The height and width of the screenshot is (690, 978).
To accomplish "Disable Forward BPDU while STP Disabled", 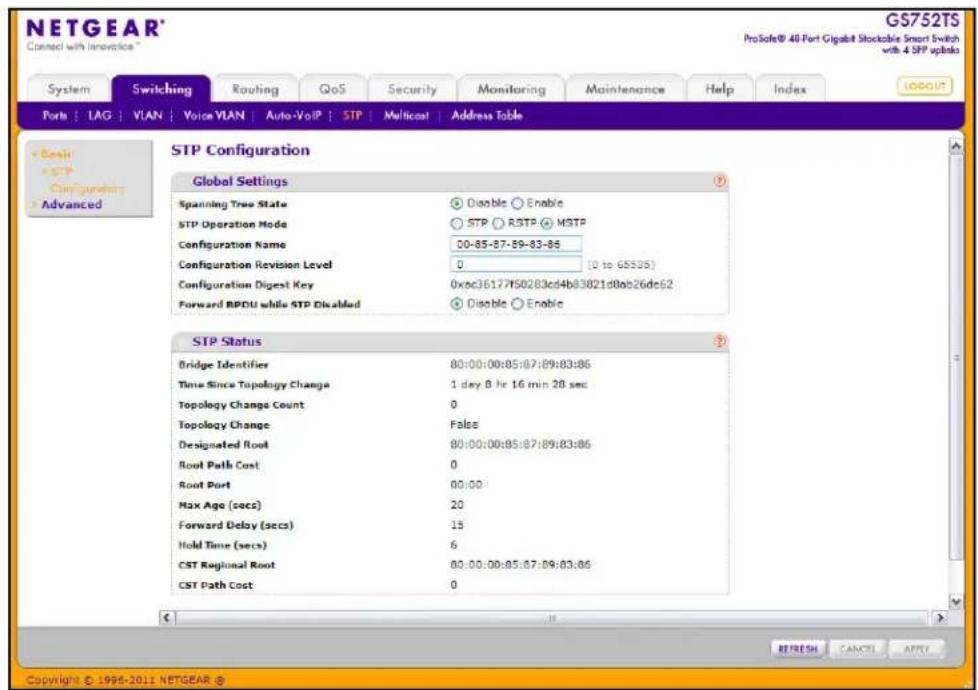I will pyautogui.click(x=457, y=304).
